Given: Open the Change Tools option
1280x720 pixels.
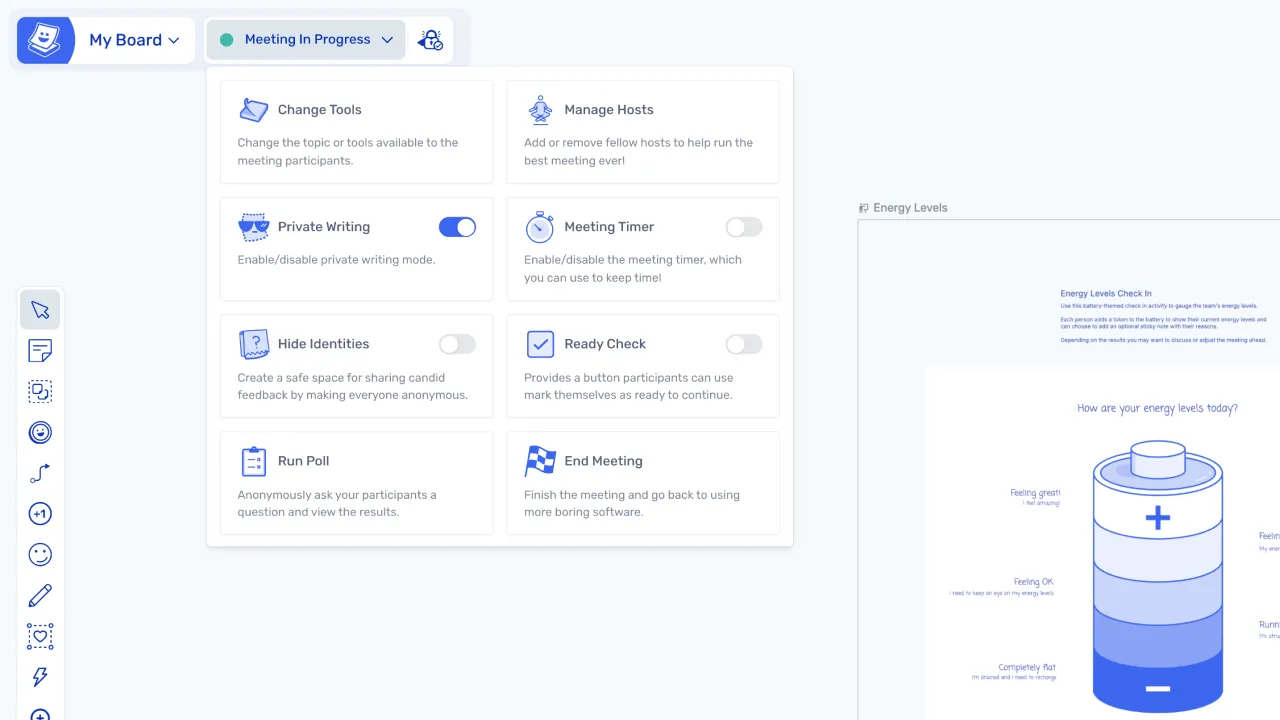Looking at the screenshot, I should click(319, 110).
